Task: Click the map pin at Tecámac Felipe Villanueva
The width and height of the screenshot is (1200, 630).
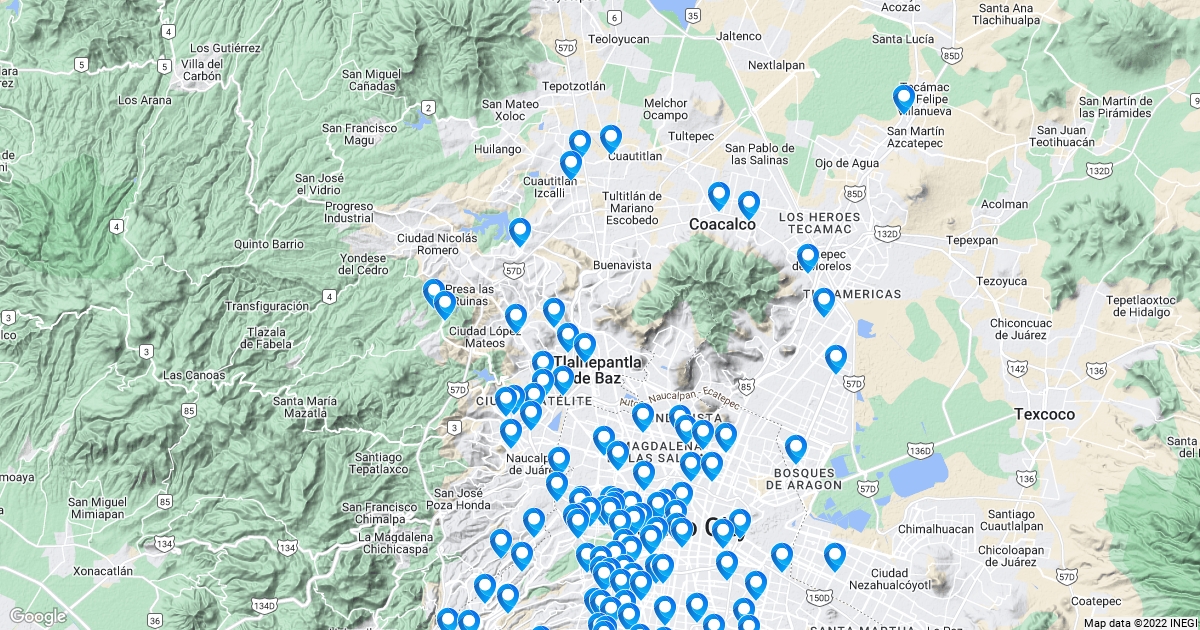Action: pos(904,98)
